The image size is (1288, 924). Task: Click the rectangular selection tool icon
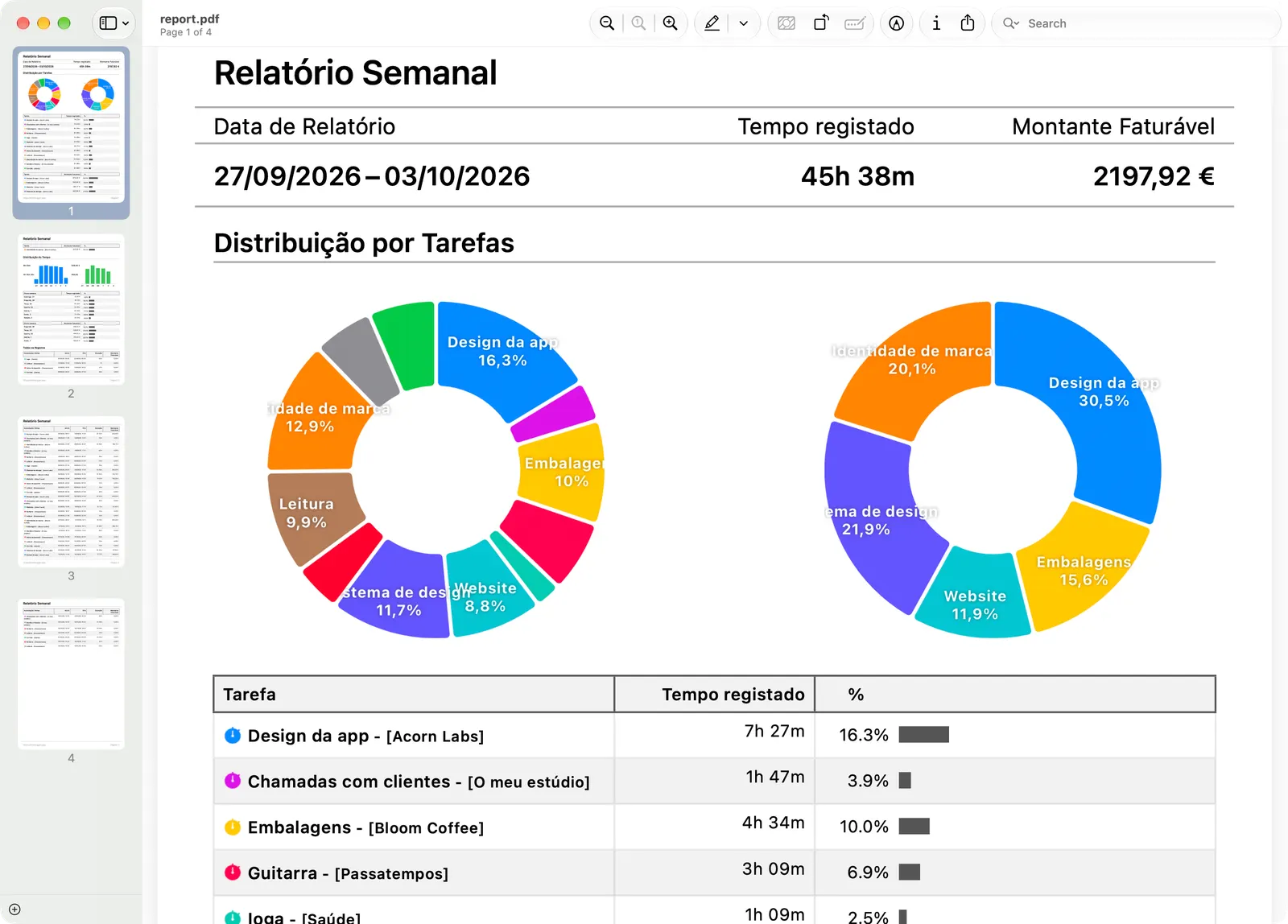786,23
